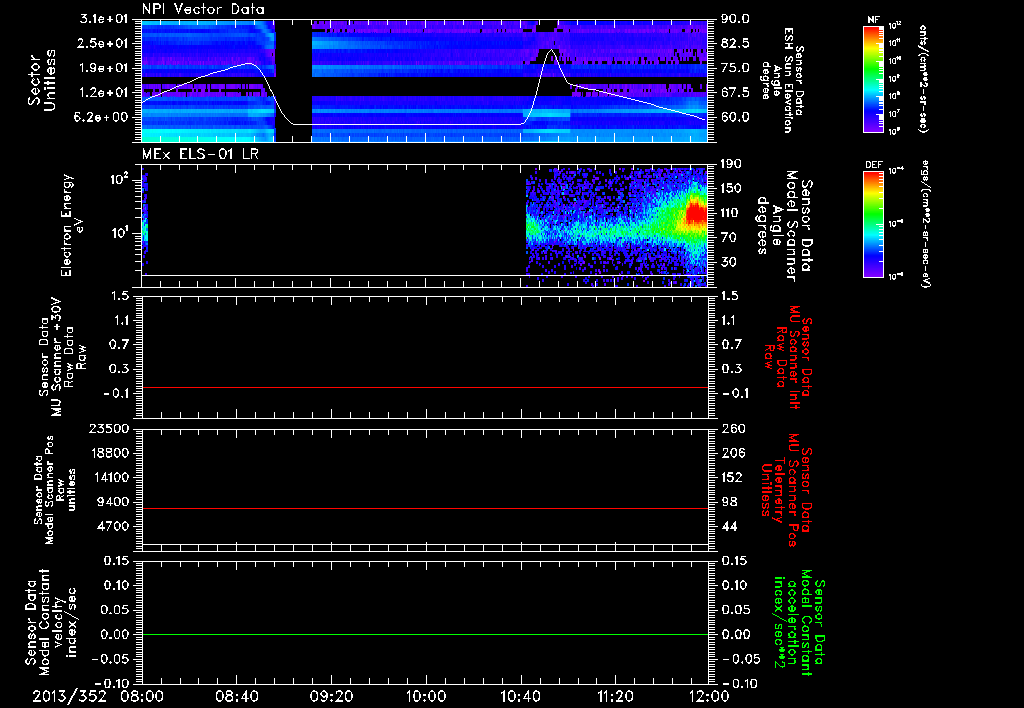Click the "44" telemetry tick label
Viewport: 1024px width, 708px height.
click(729, 526)
